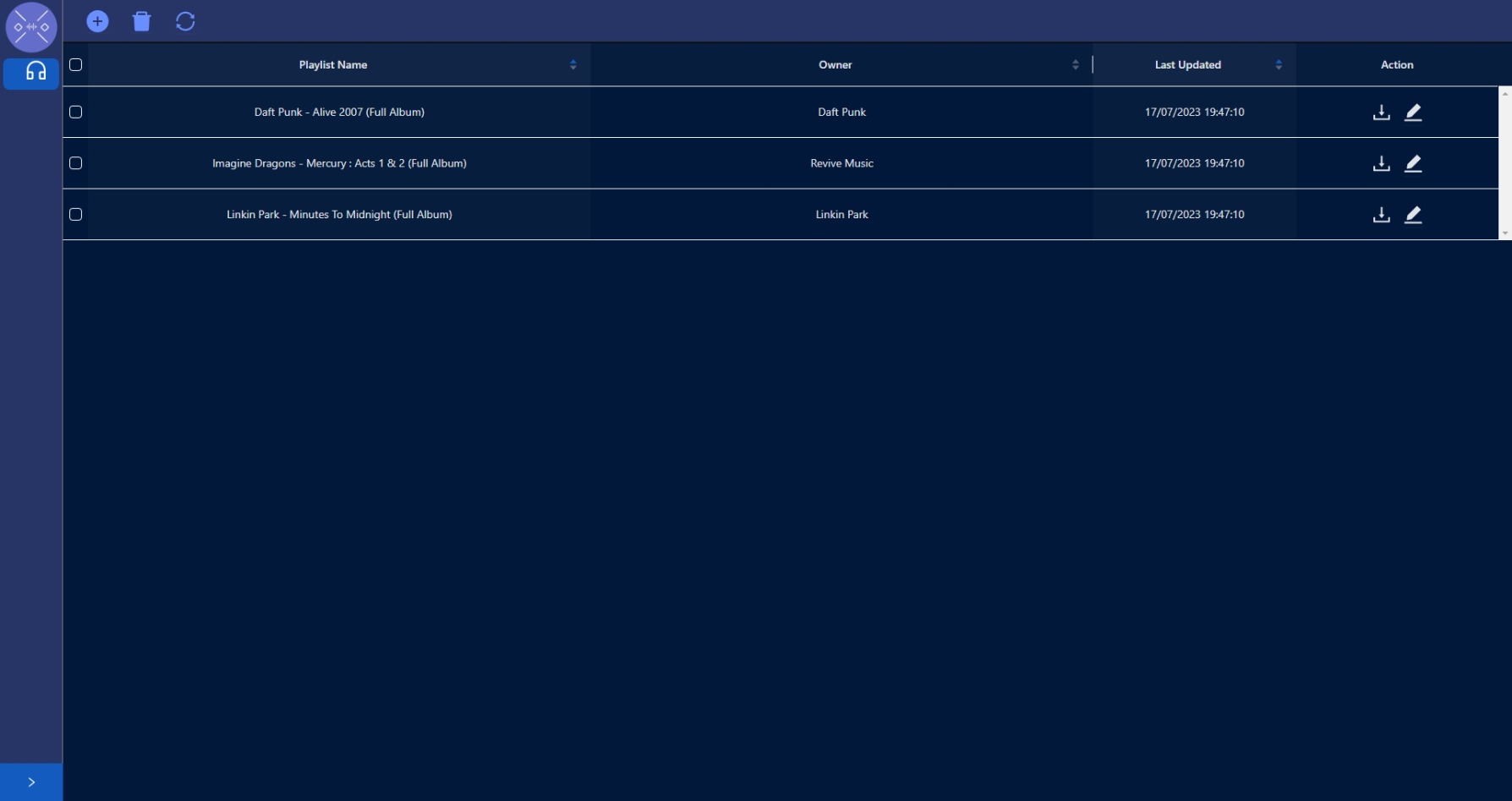Image resolution: width=1512 pixels, height=801 pixels.
Task: Toggle the select-all playlists checkbox
Action: pos(75,64)
